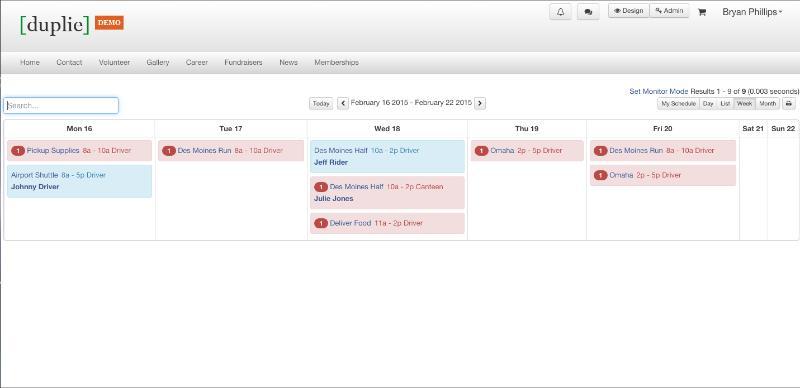Toggle the Week calendar view
The width and height of the screenshot is (800, 388).
[x=744, y=104]
